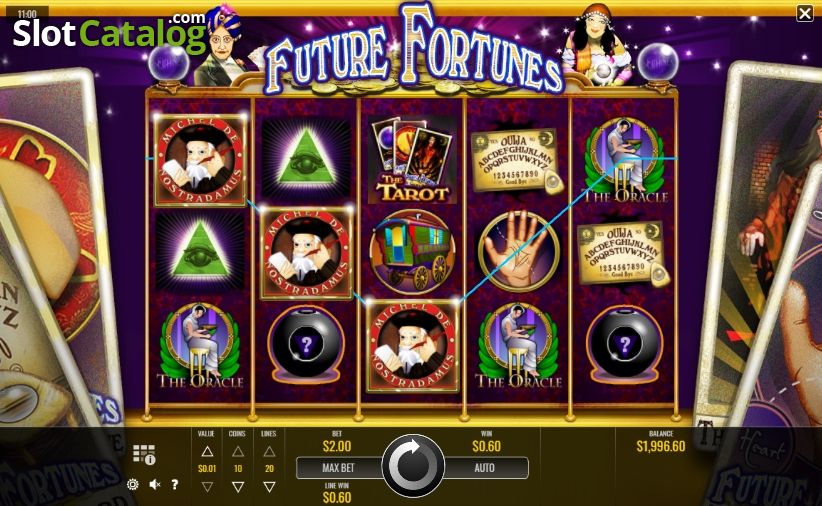Mute the game sound speaker icon

point(155,485)
